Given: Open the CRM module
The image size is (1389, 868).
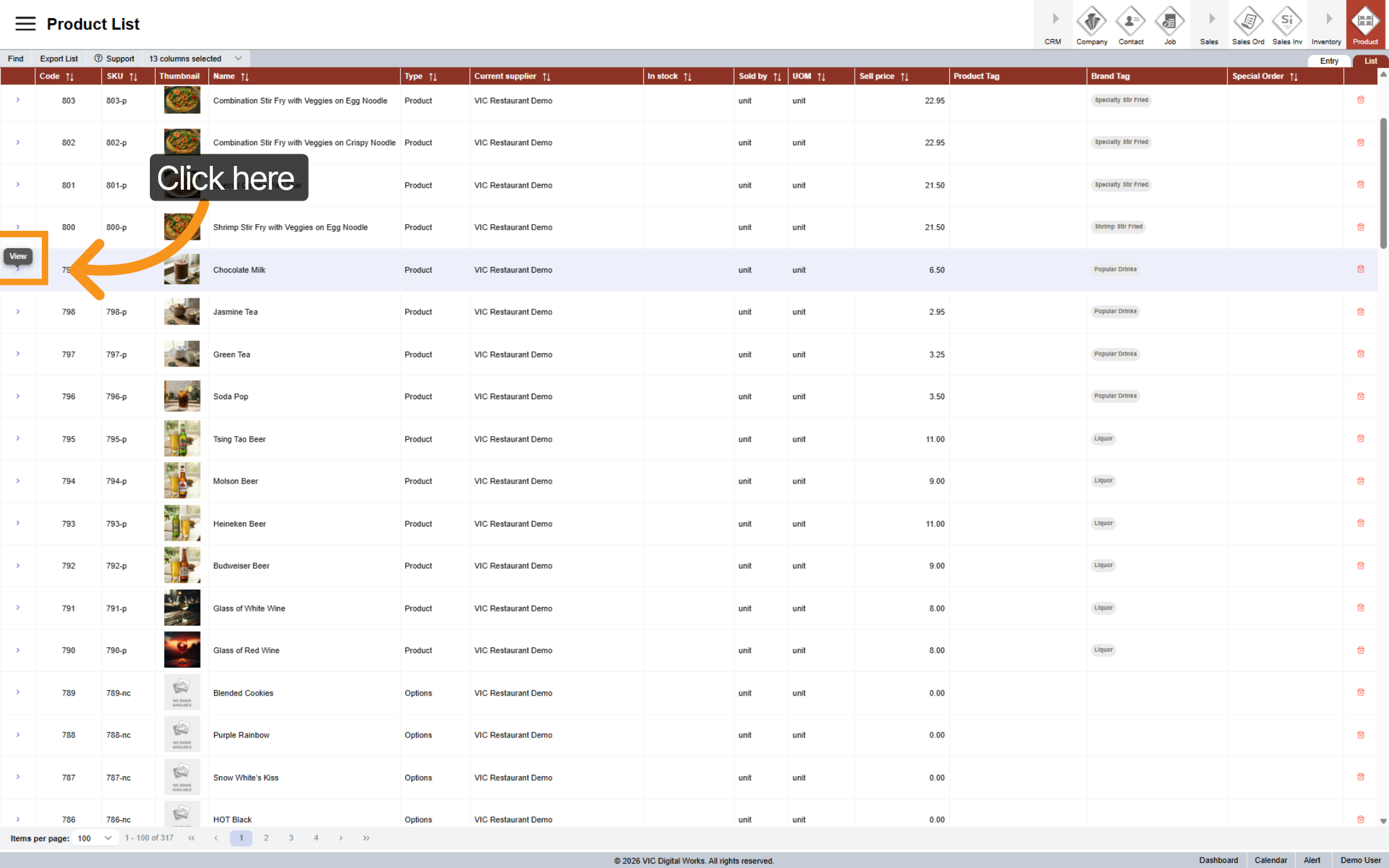Looking at the screenshot, I should (x=1053, y=24).
